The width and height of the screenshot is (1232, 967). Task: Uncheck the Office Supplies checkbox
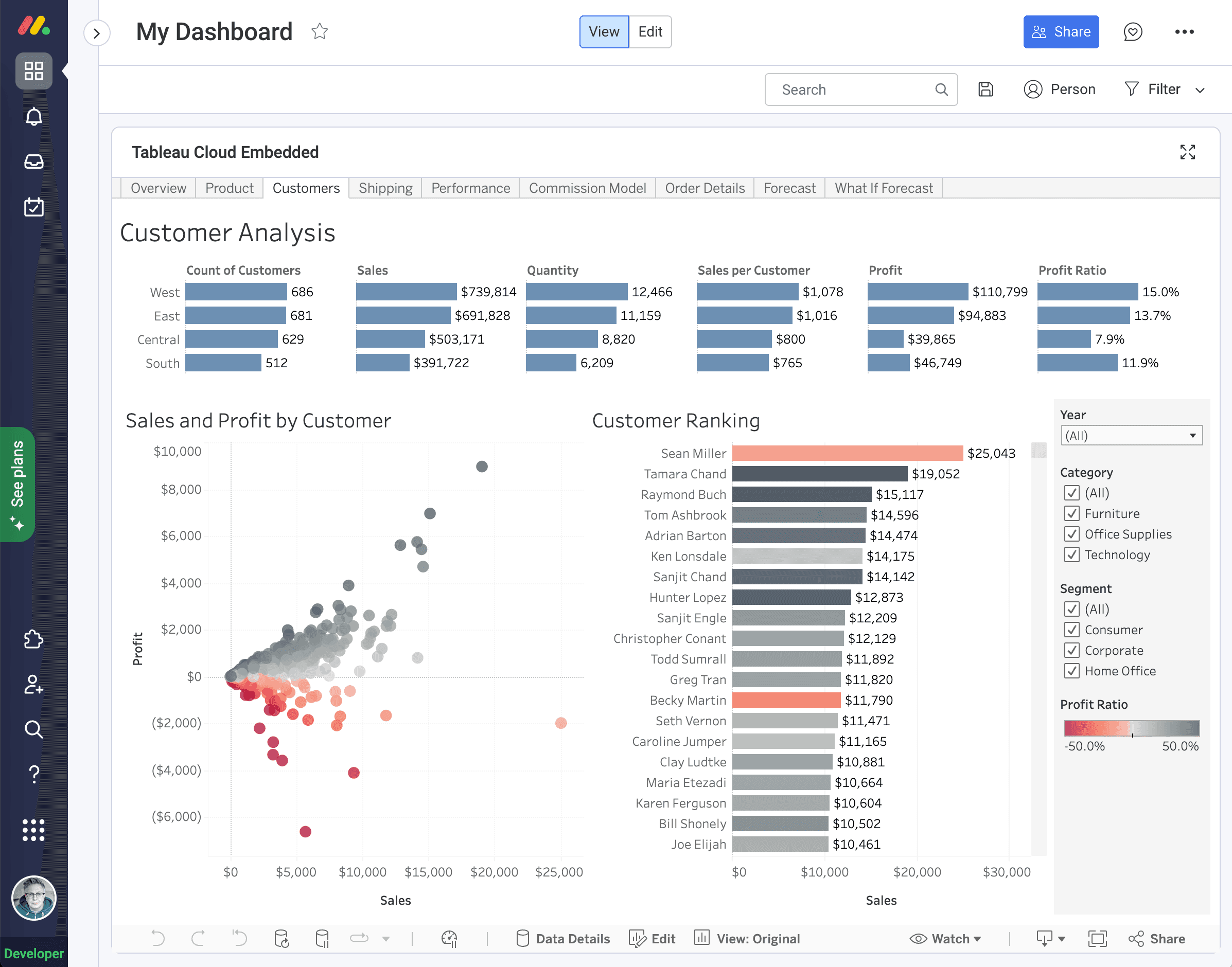[x=1071, y=534]
